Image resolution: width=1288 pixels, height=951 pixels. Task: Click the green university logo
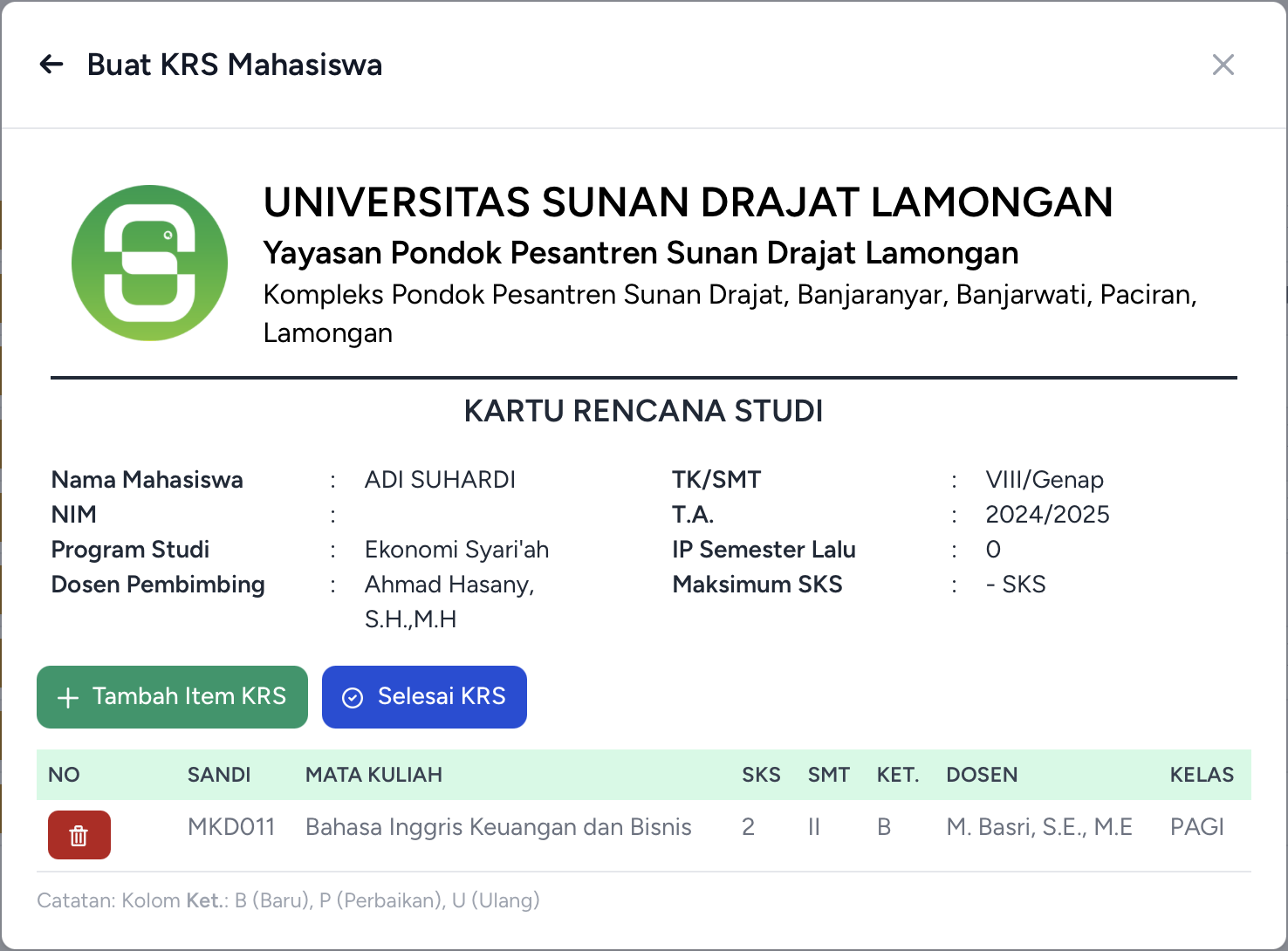coord(150,263)
